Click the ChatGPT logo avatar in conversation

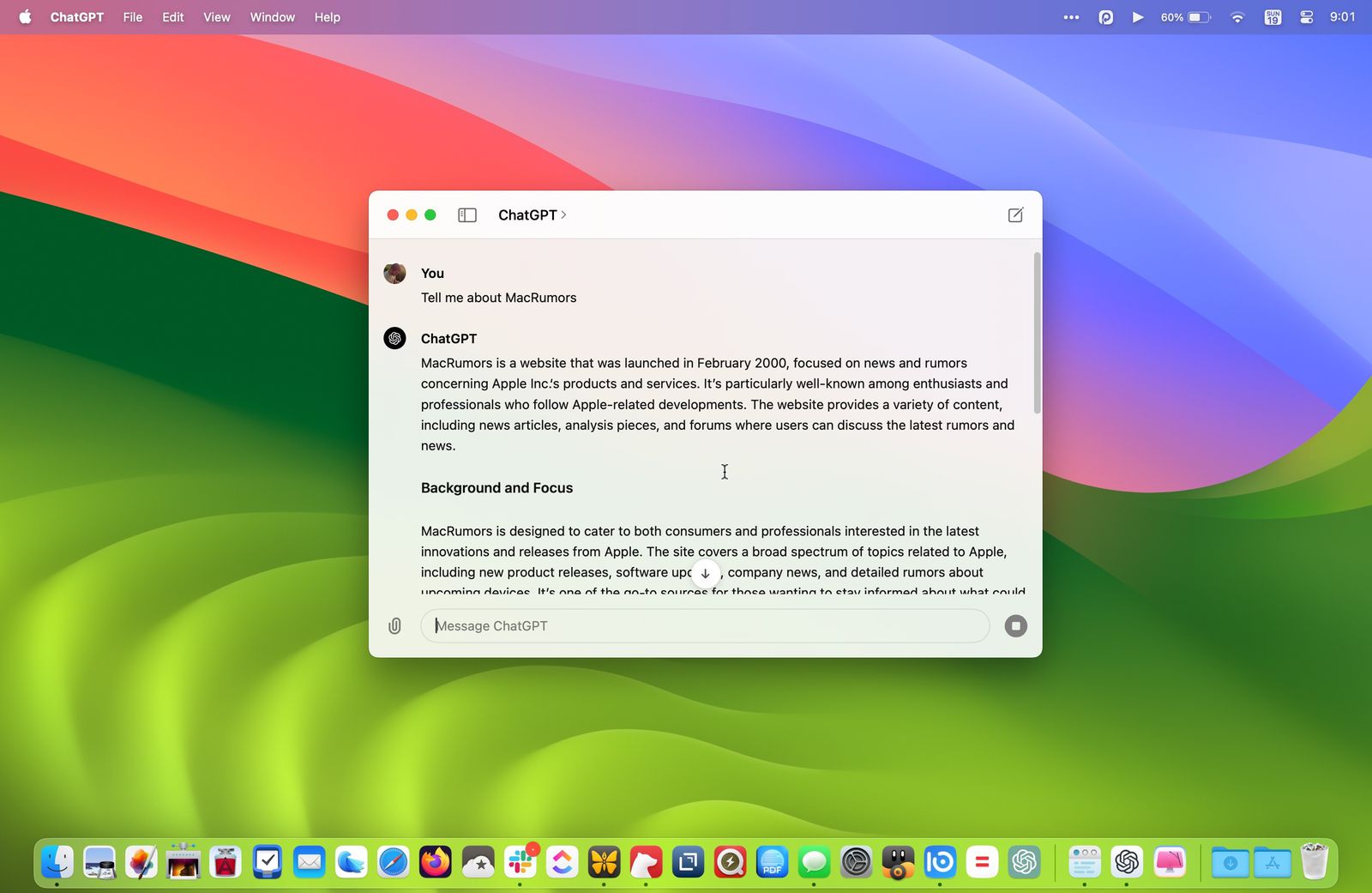[x=394, y=338]
